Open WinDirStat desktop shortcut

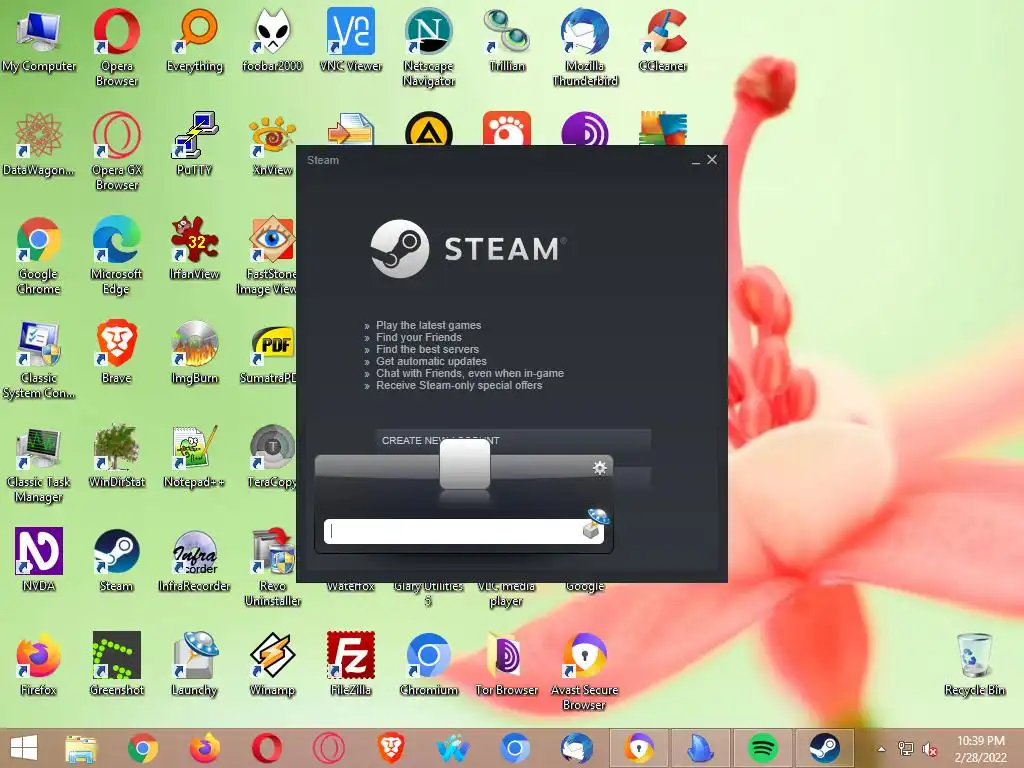[116, 456]
